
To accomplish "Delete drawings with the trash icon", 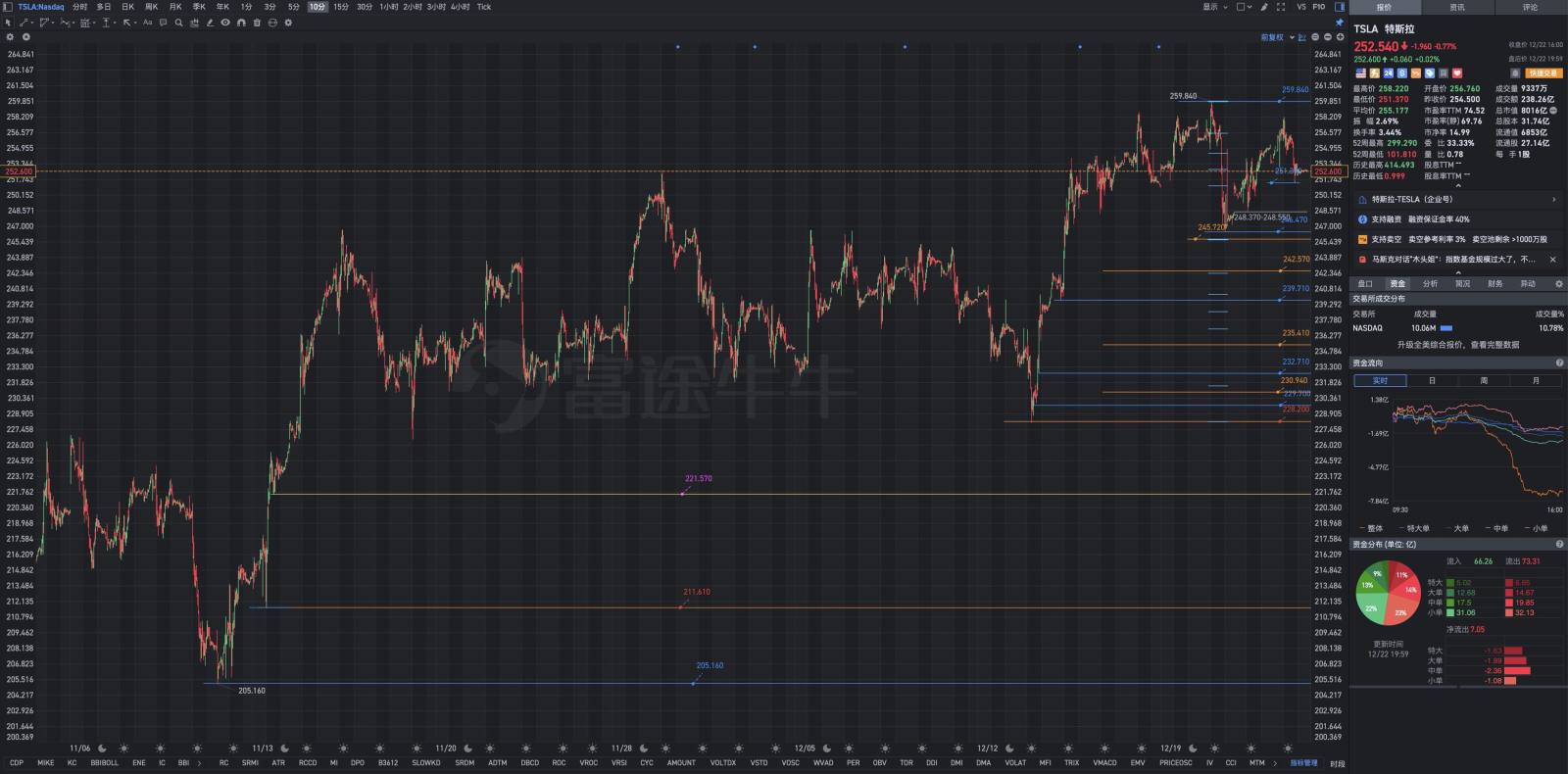I will click(x=257, y=23).
